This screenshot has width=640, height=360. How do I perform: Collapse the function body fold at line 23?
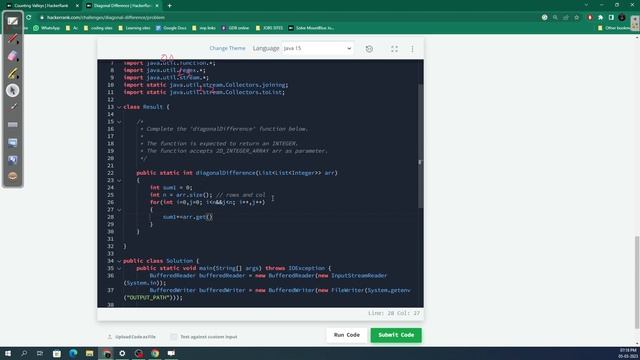click(119, 180)
